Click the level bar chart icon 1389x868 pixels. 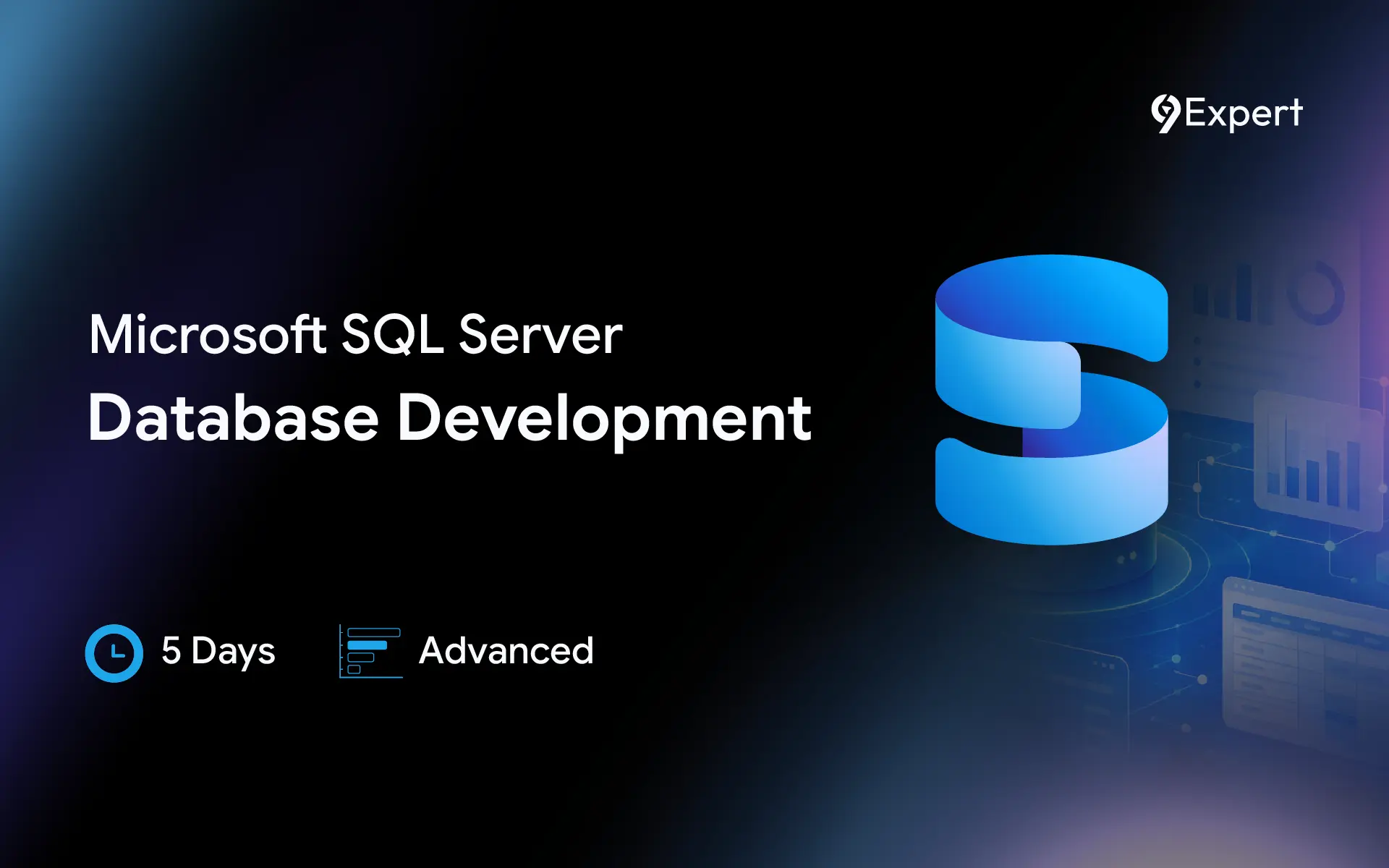pos(370,652)
